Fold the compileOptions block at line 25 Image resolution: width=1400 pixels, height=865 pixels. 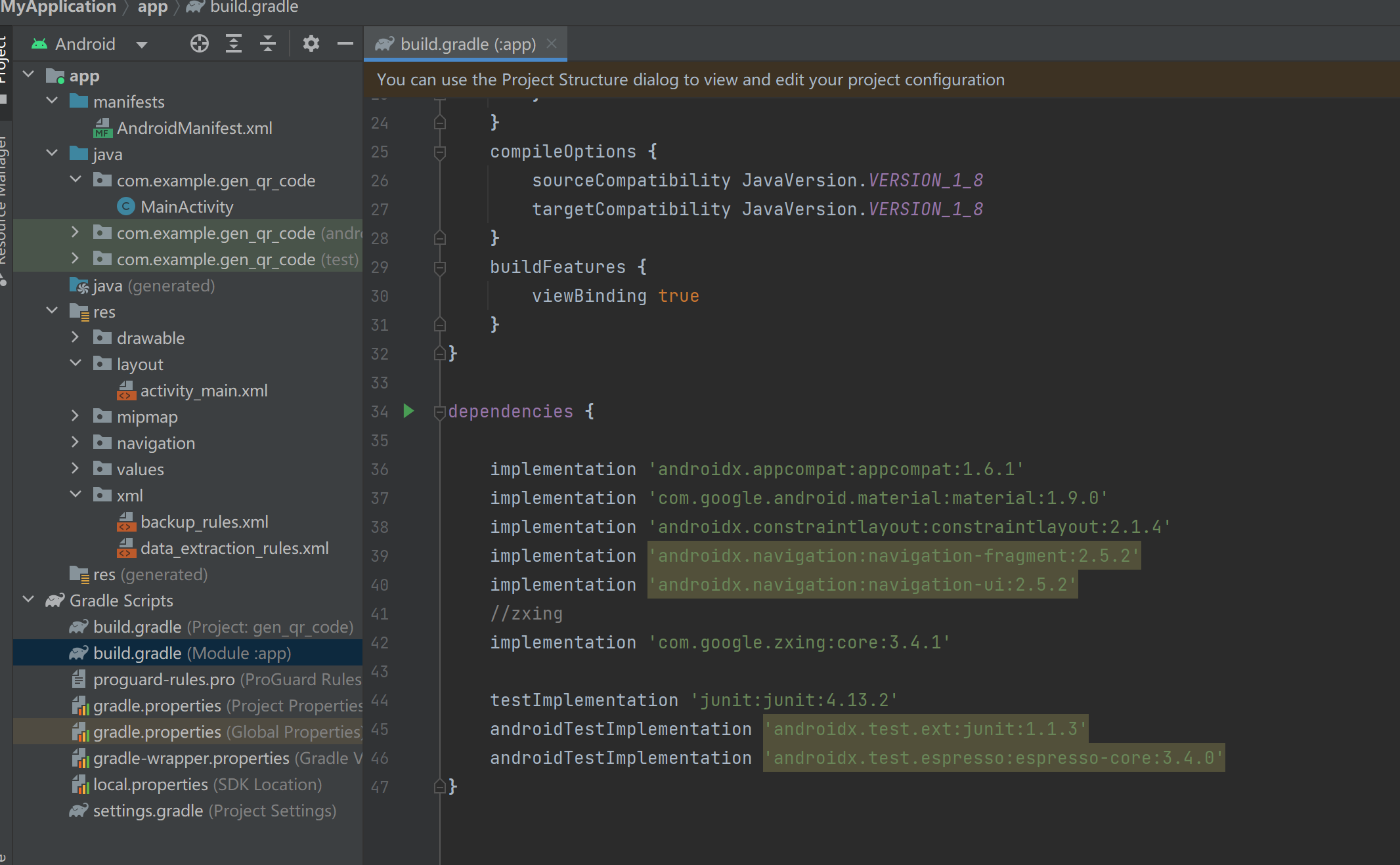point(440,152)
